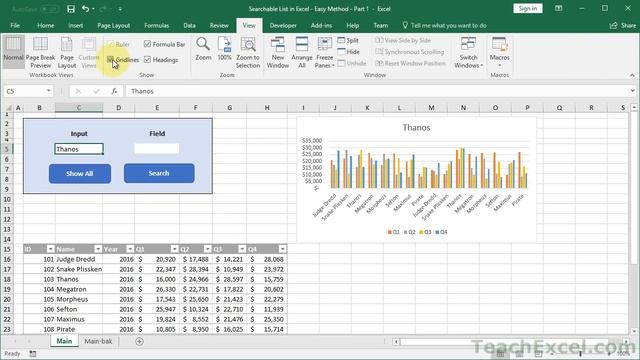The height and width of the screenshot is (360, 640).
Task: Switch to the Data tab
Action: (189, 25)
